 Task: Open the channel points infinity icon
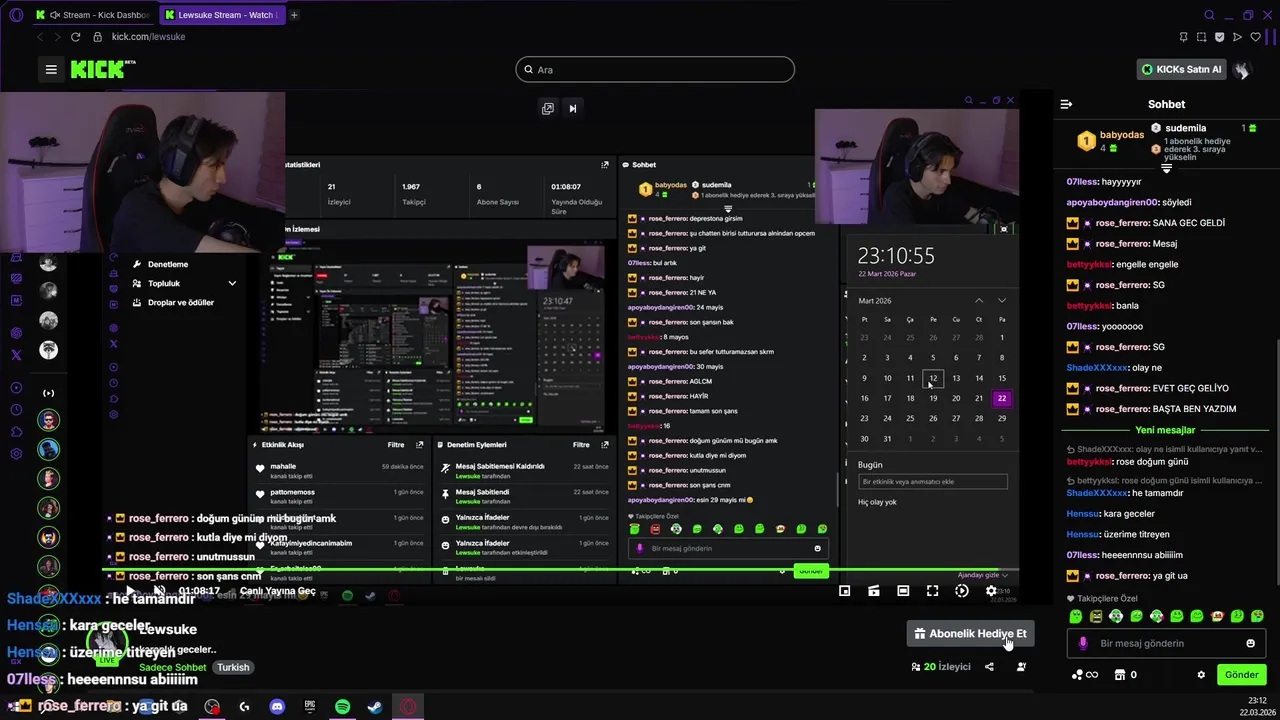point(1085,675)
